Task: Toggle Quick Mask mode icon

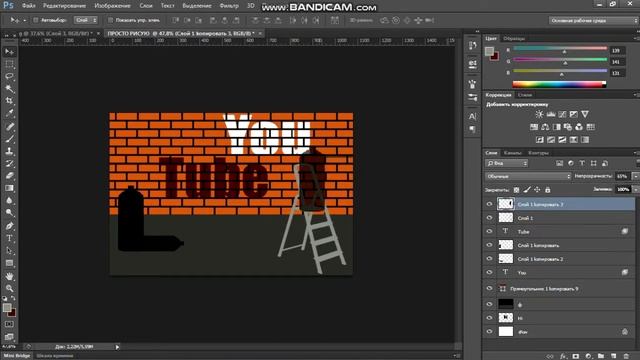Action: (9, 324)
